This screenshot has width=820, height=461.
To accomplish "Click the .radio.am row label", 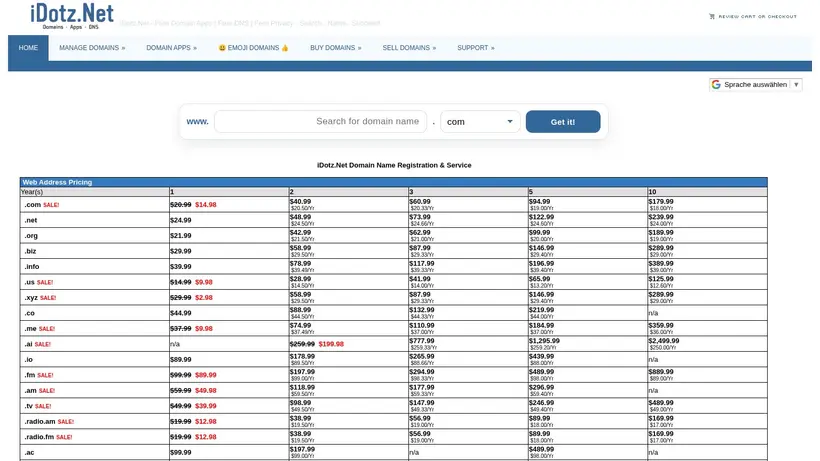I will [x=40, y=421].
